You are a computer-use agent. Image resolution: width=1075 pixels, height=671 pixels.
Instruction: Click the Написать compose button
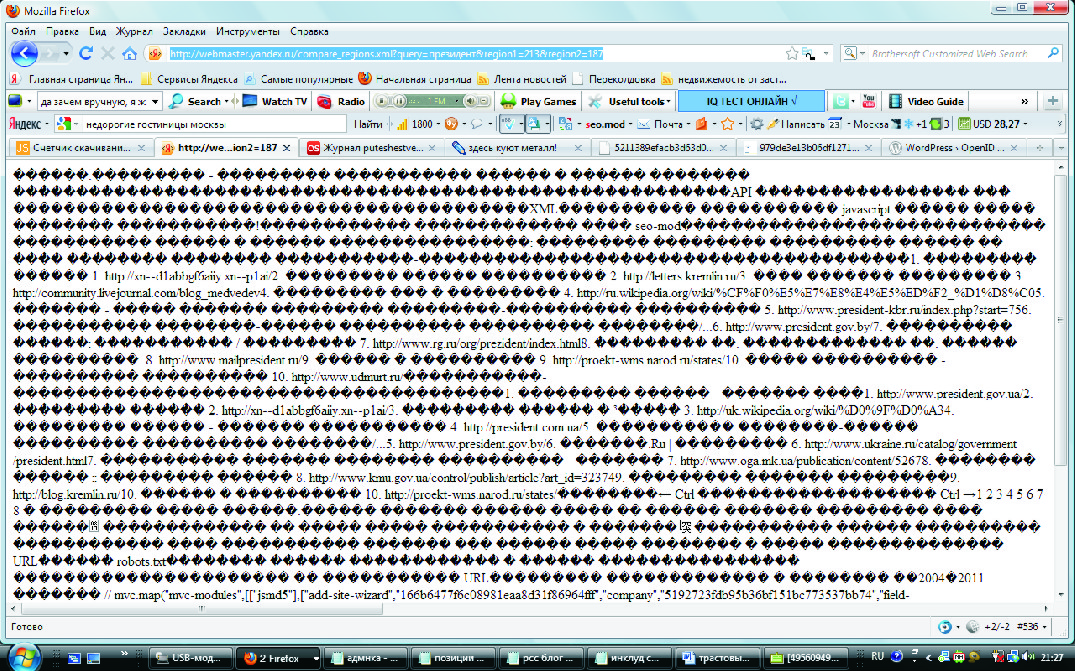click(x=795, y=124)
